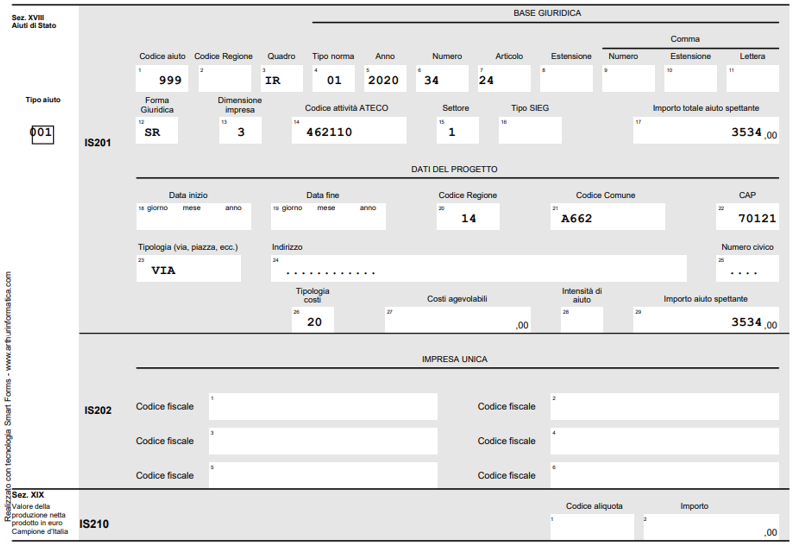Click the BASE GIURIDICA heading
The height and width of the screenshot is (548, 793).
coord(547,13)
